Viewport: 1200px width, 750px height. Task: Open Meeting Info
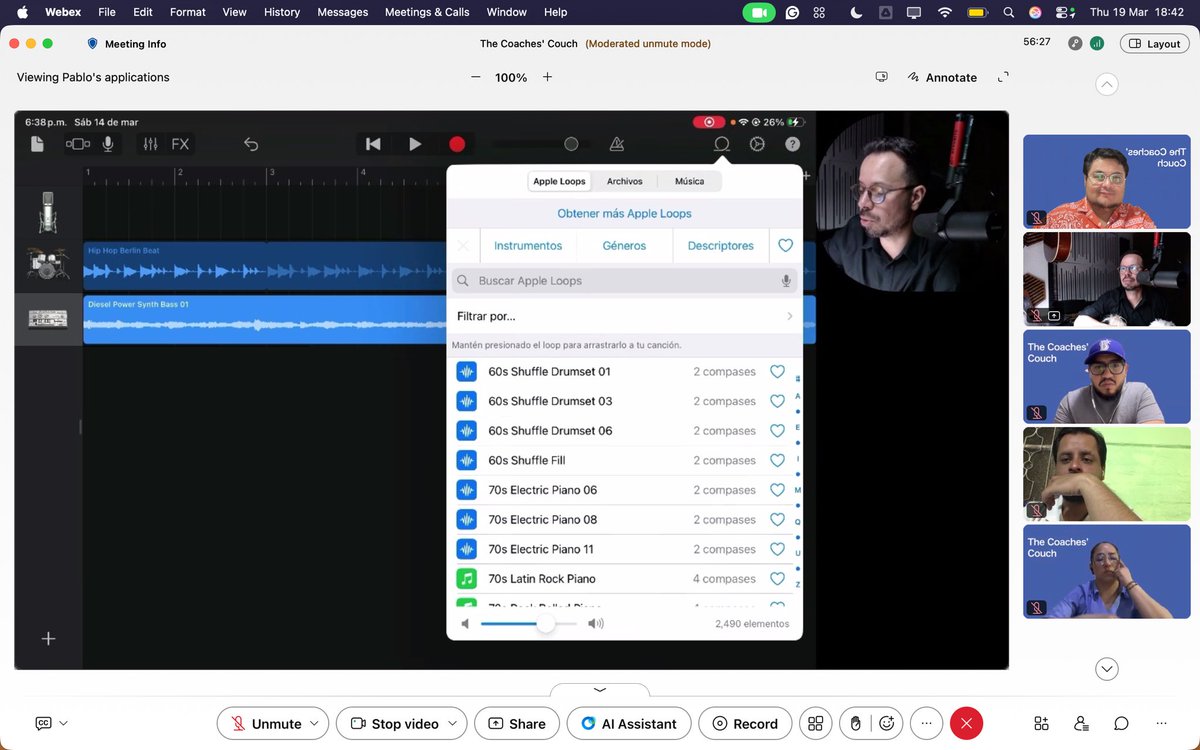pos(126,44)
